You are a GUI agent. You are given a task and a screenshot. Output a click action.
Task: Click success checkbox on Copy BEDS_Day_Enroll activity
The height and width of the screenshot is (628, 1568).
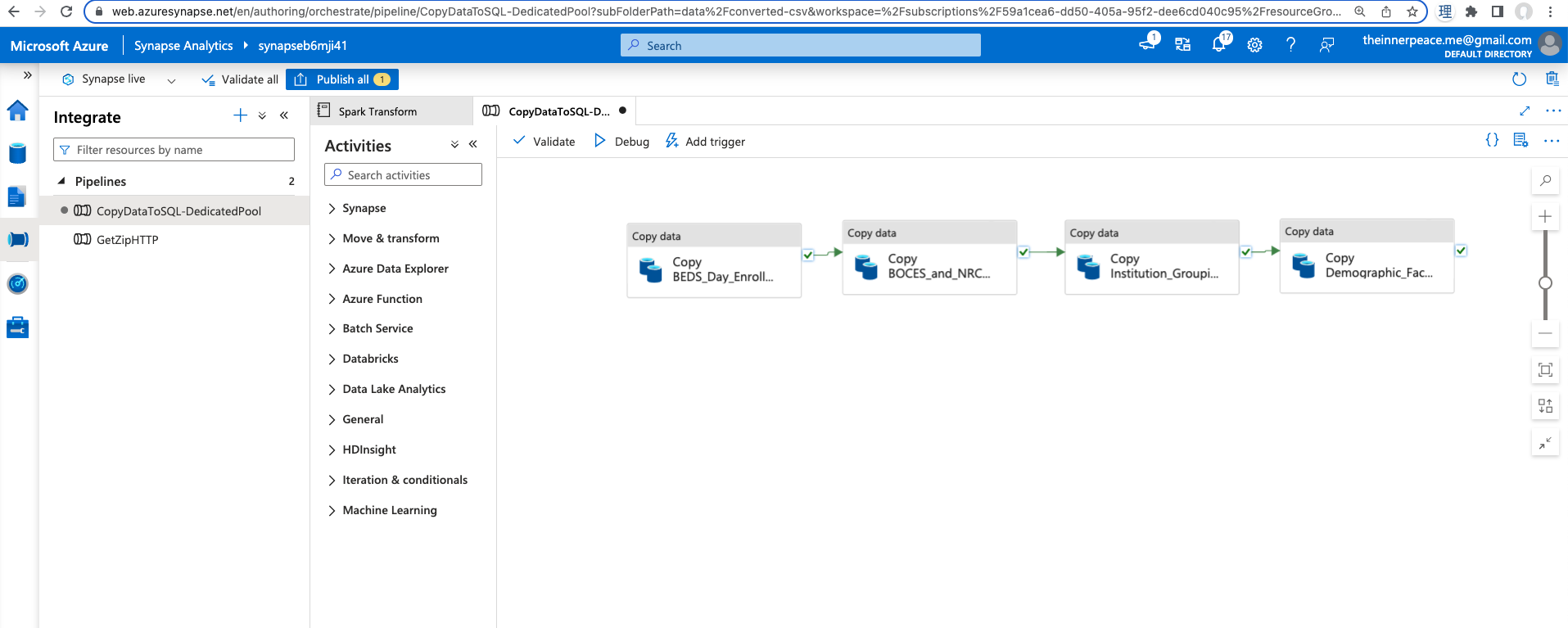[x=808, y=255]
